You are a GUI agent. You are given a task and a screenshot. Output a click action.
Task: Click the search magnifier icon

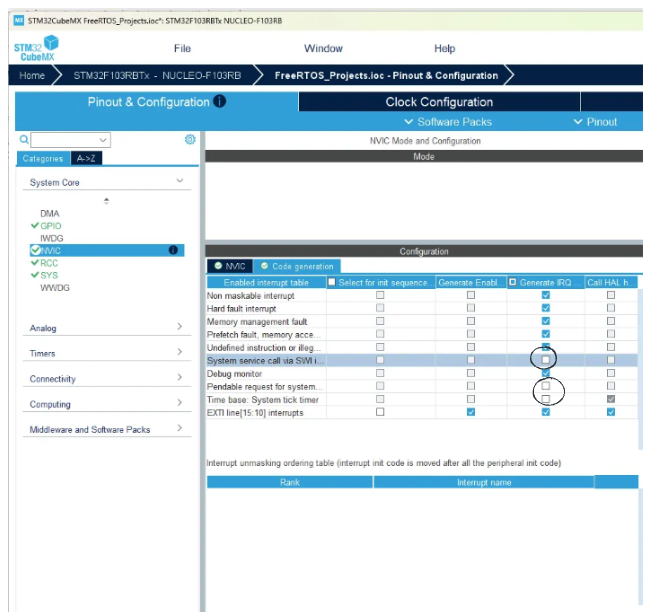[24, 139]
